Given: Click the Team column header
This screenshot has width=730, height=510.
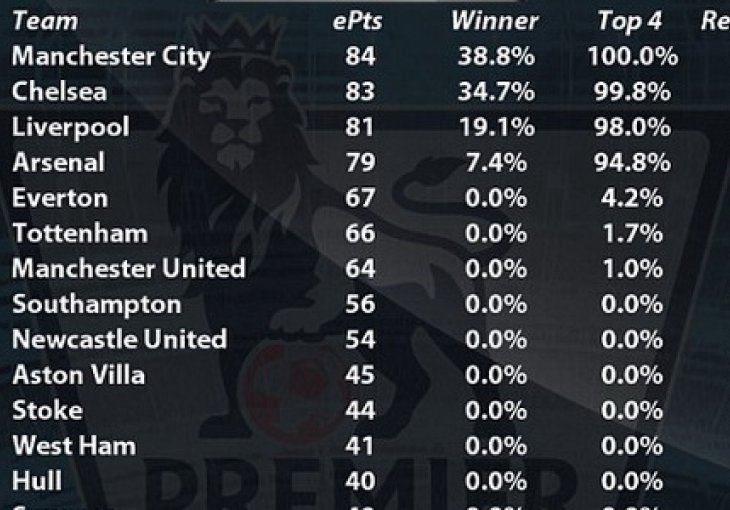Looking at the screenshot, I should click(45, 21).
